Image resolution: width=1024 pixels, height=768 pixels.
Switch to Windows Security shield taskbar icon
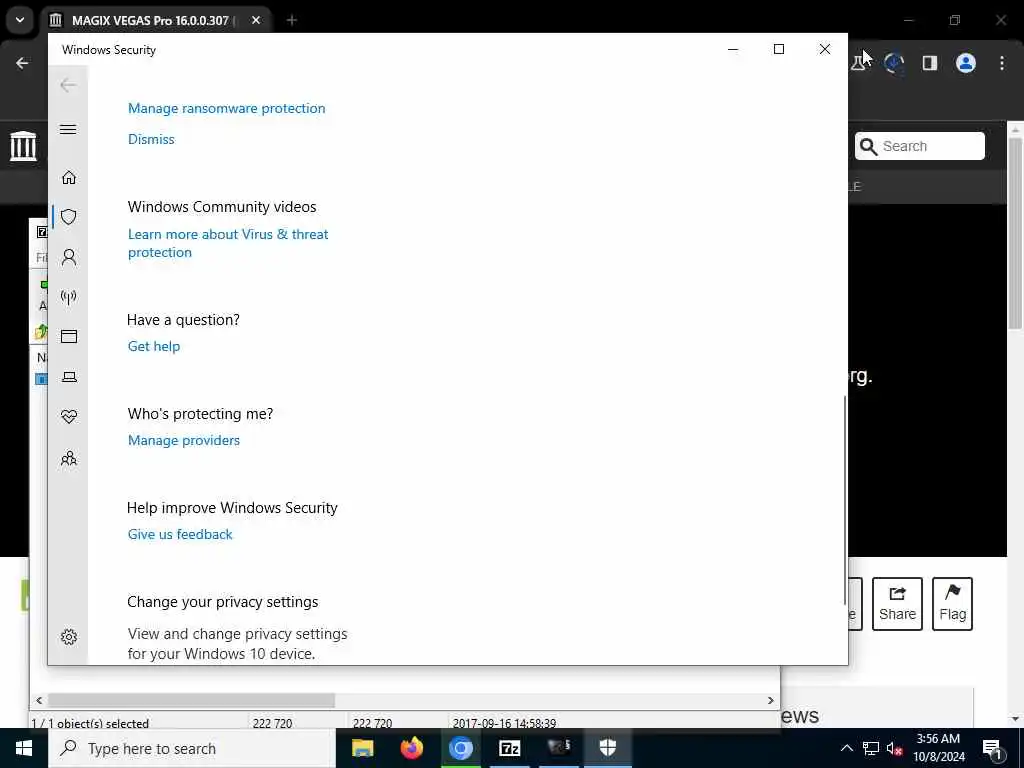[x=607, y=748]
